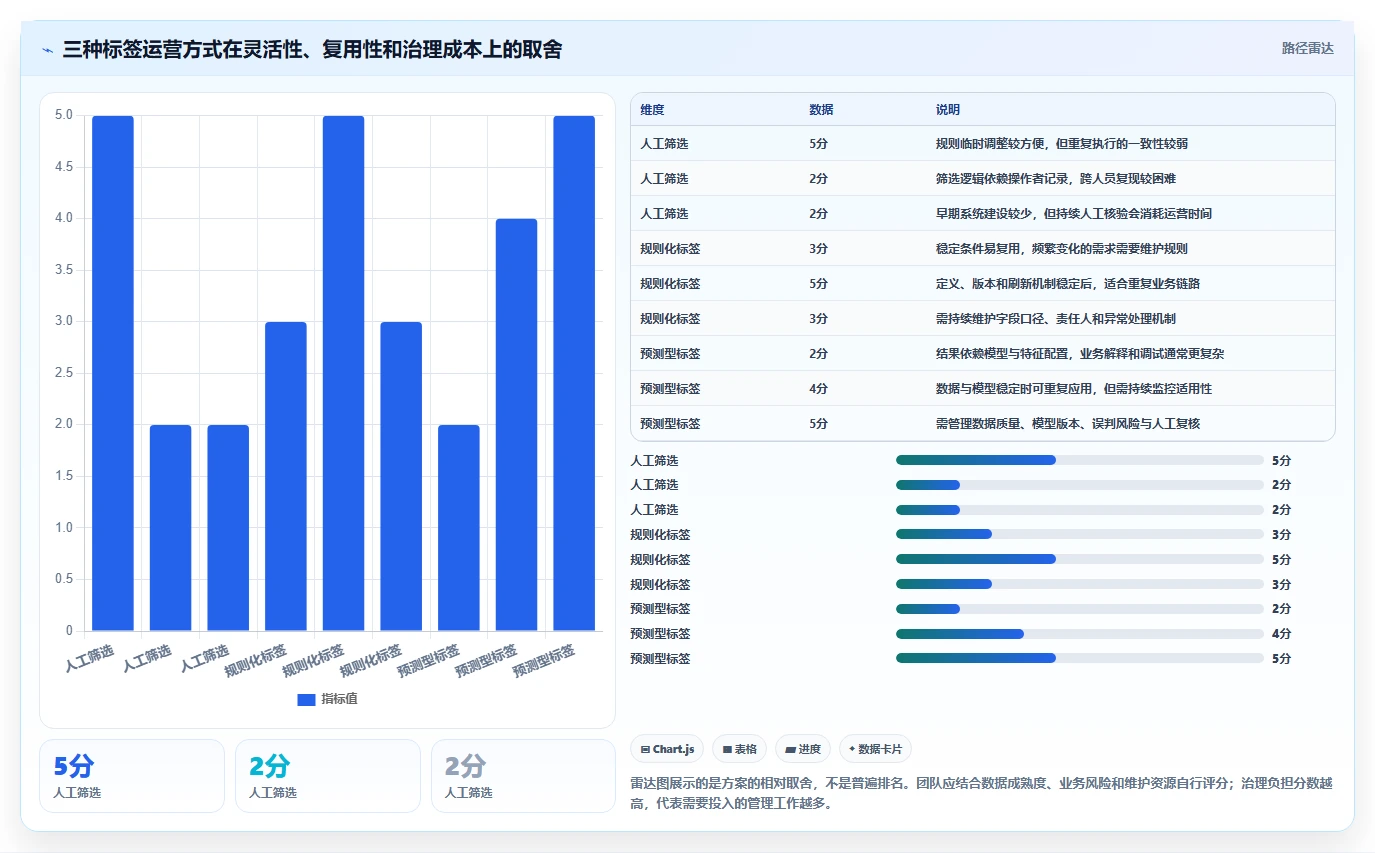Click the cyan 2分 人工筛选 data card
Image resolution: width=1375 pixels, height=853 pixels.
328,776
